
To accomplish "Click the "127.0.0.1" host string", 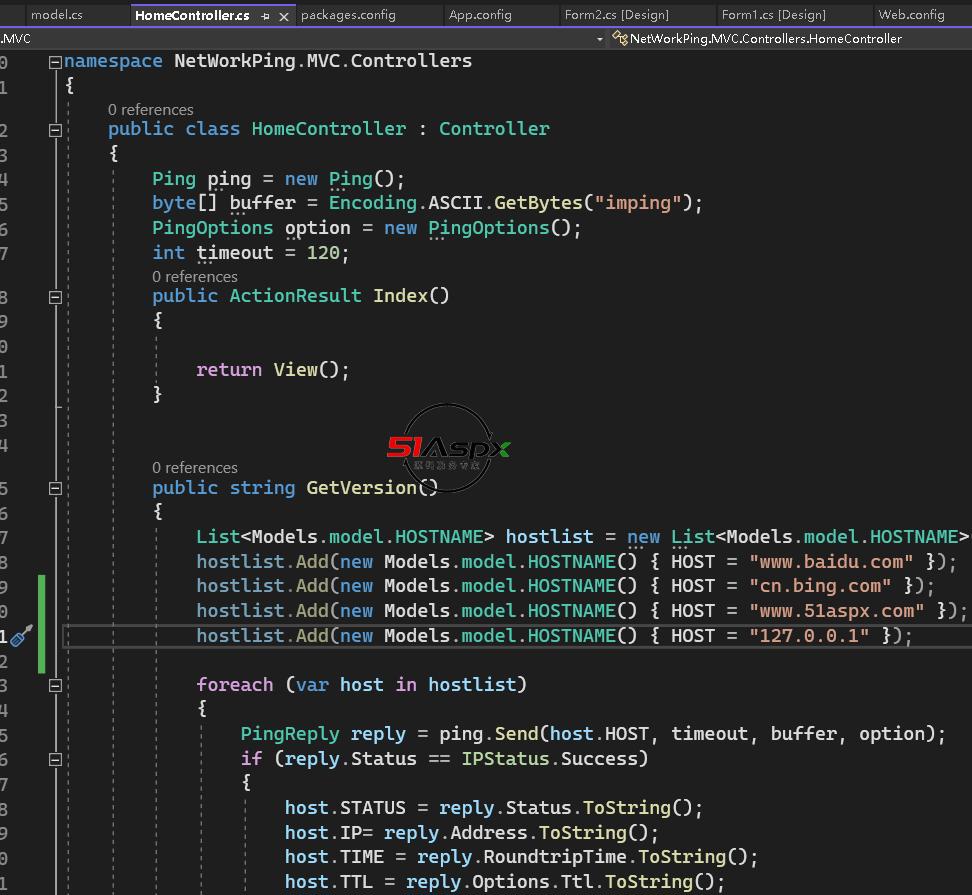I will (x=809, y=636).
